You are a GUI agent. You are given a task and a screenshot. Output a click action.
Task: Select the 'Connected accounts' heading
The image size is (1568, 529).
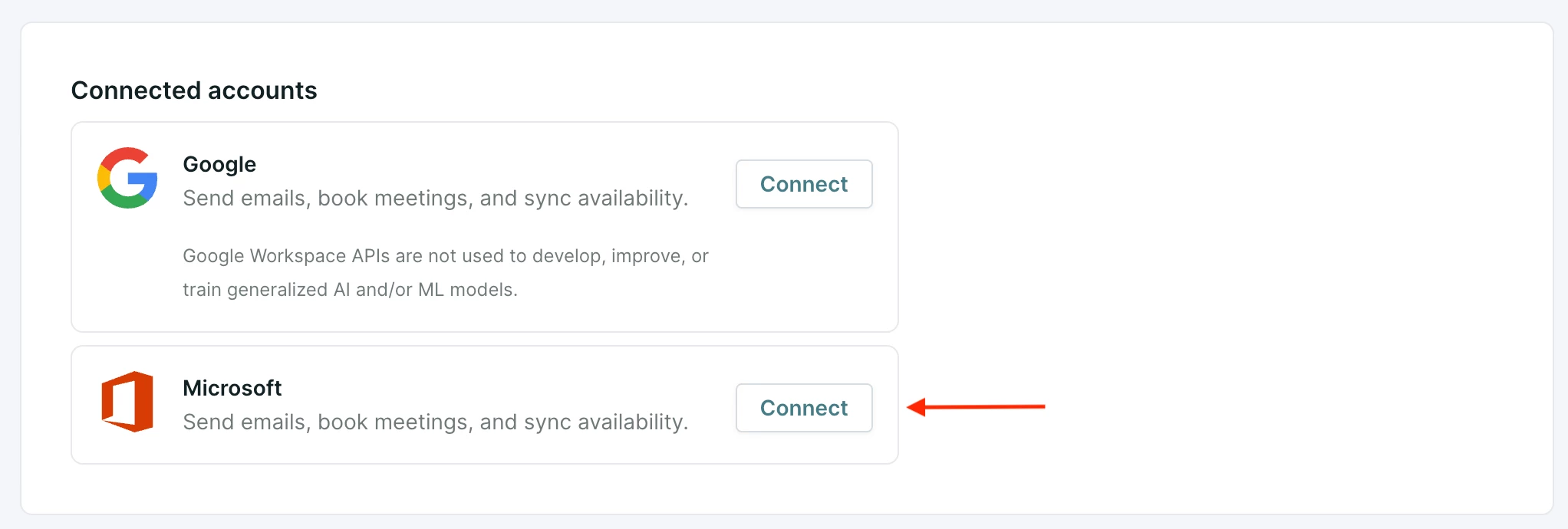coord(194,90)
